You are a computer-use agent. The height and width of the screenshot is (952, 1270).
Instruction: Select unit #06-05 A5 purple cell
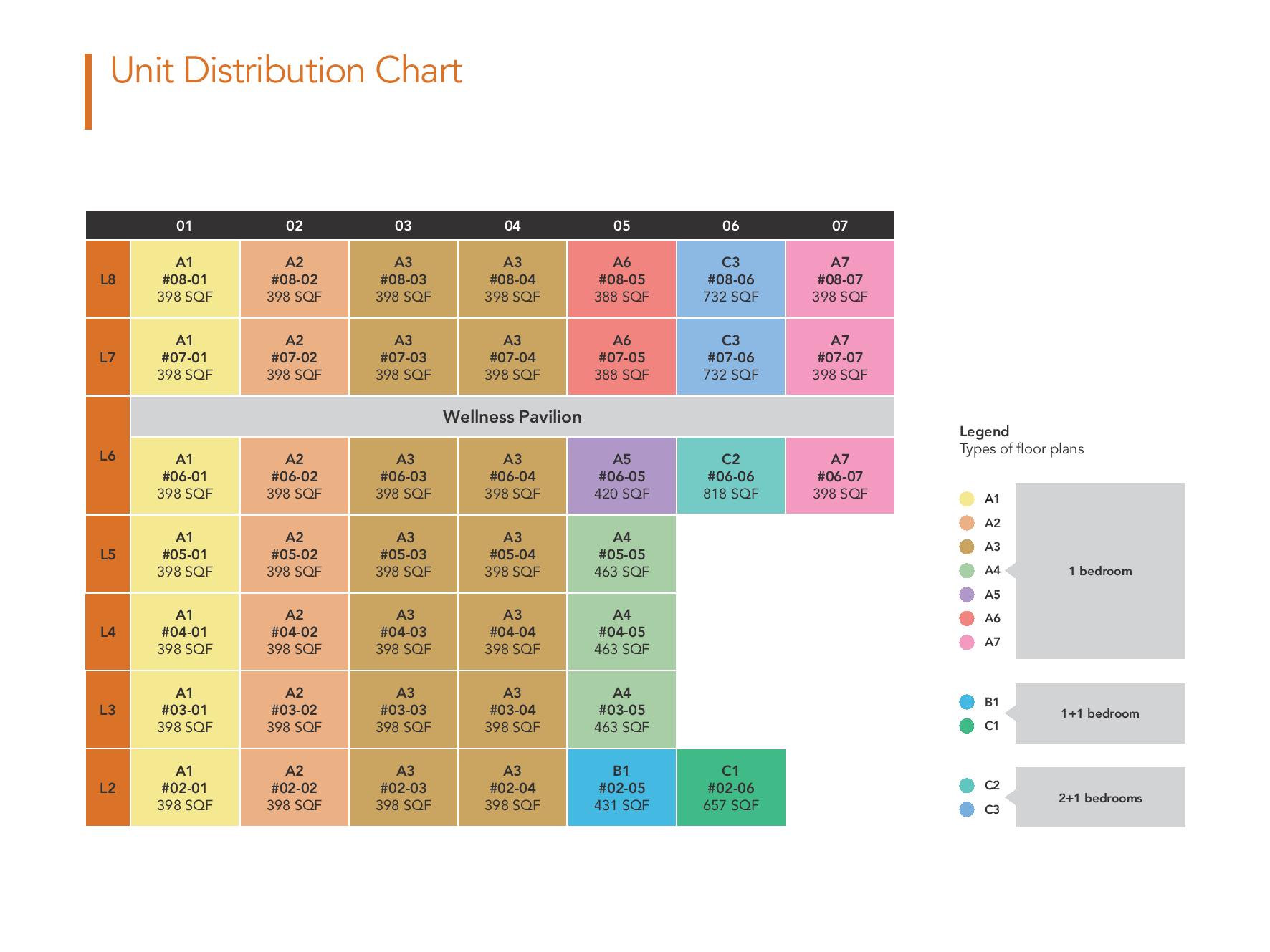[621, 476]
